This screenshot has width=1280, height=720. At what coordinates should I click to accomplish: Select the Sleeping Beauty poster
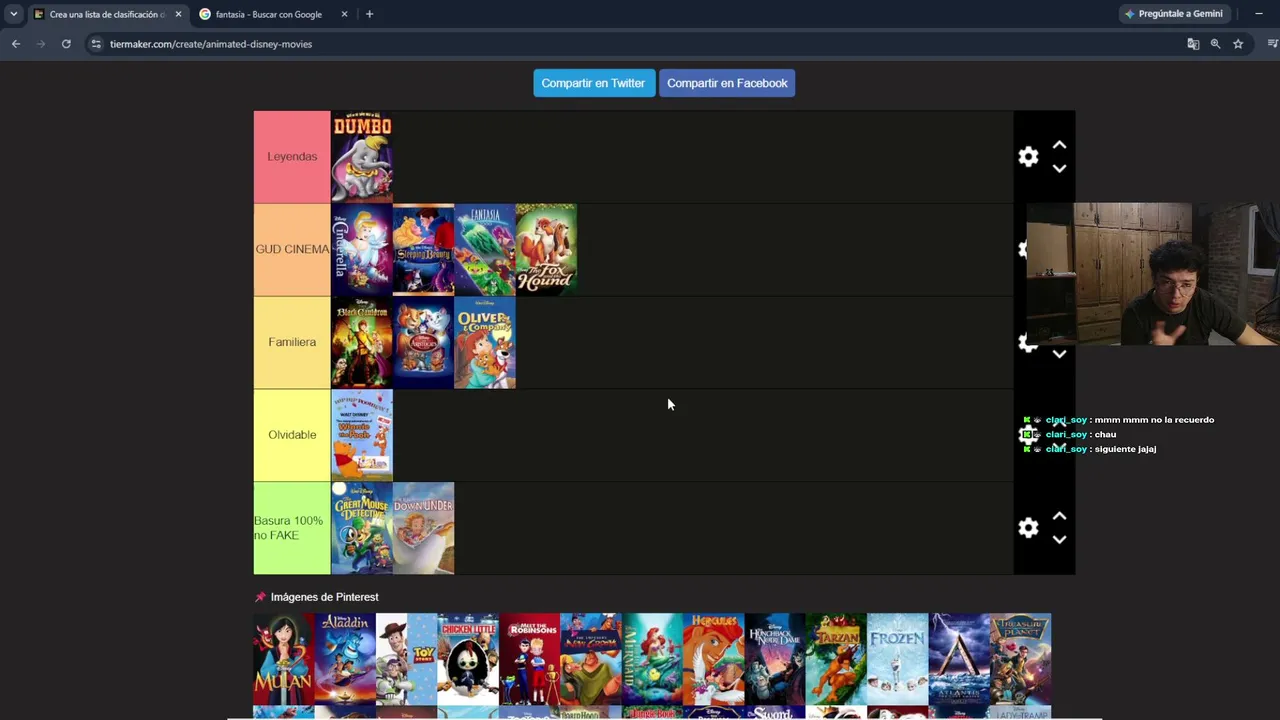tap(423, 249)
